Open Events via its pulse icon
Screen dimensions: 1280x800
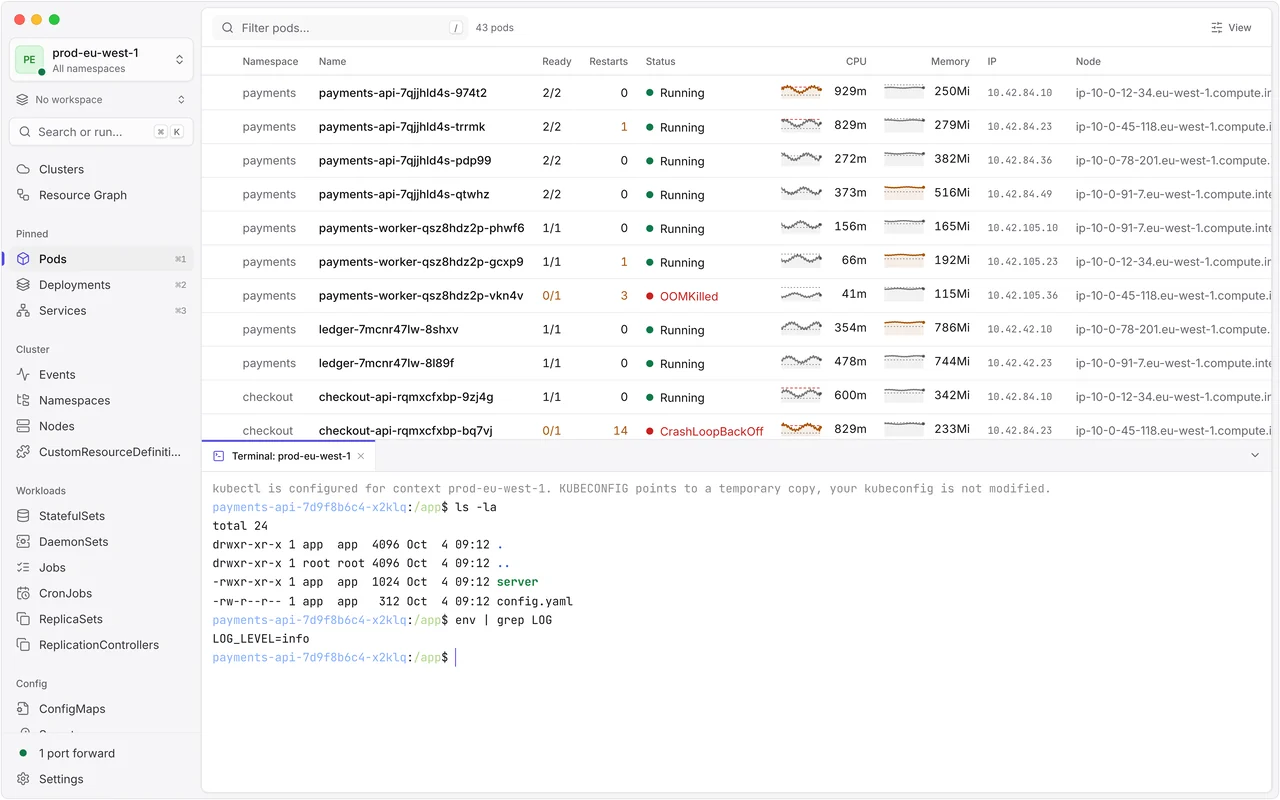(23, 375)
